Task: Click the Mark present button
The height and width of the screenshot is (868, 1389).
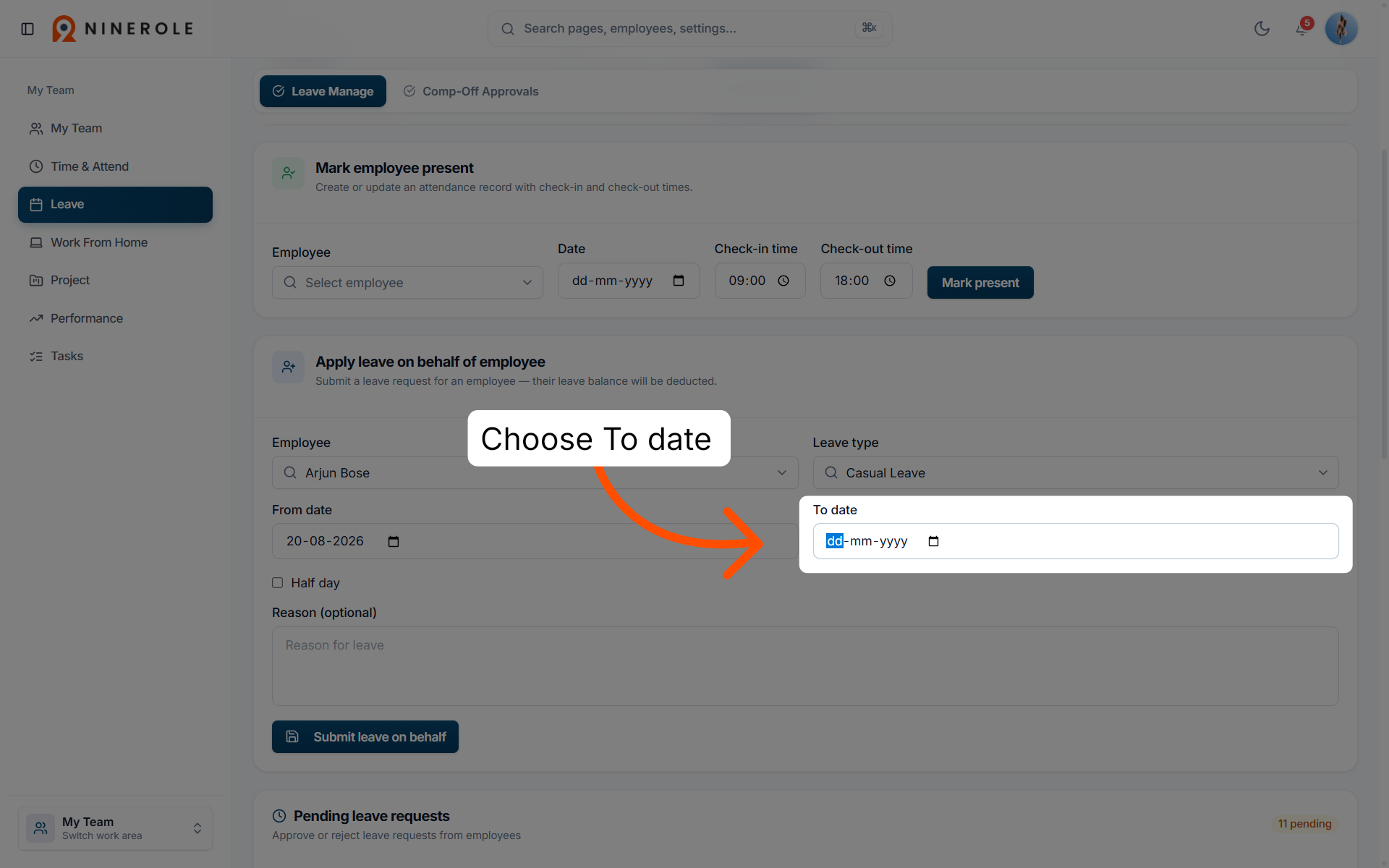Action: coord(980,282)
